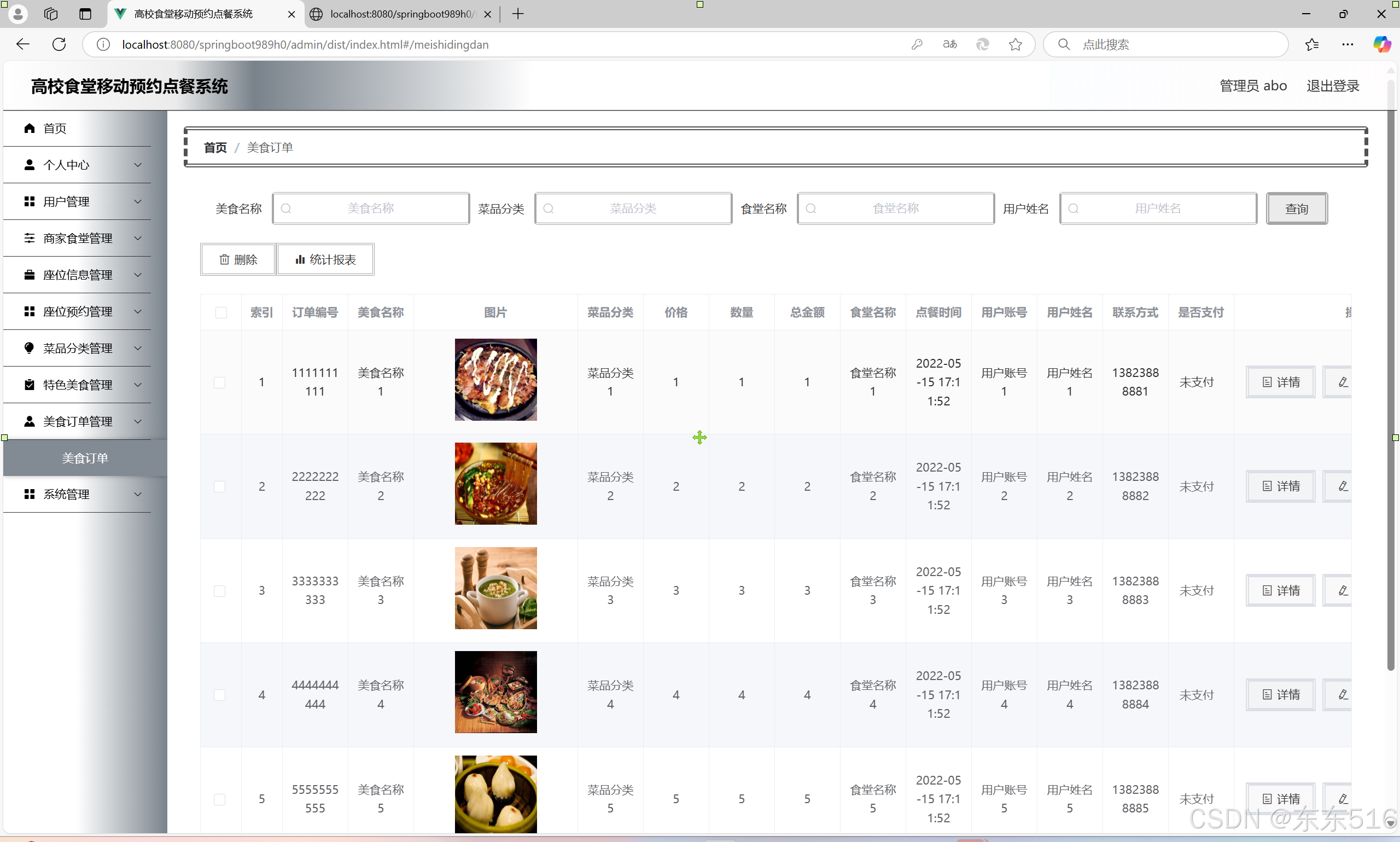Click the edit pencil icon in row 1
The height and width of the screenshot is (842, 1400).
click(x=1342, y=382)
